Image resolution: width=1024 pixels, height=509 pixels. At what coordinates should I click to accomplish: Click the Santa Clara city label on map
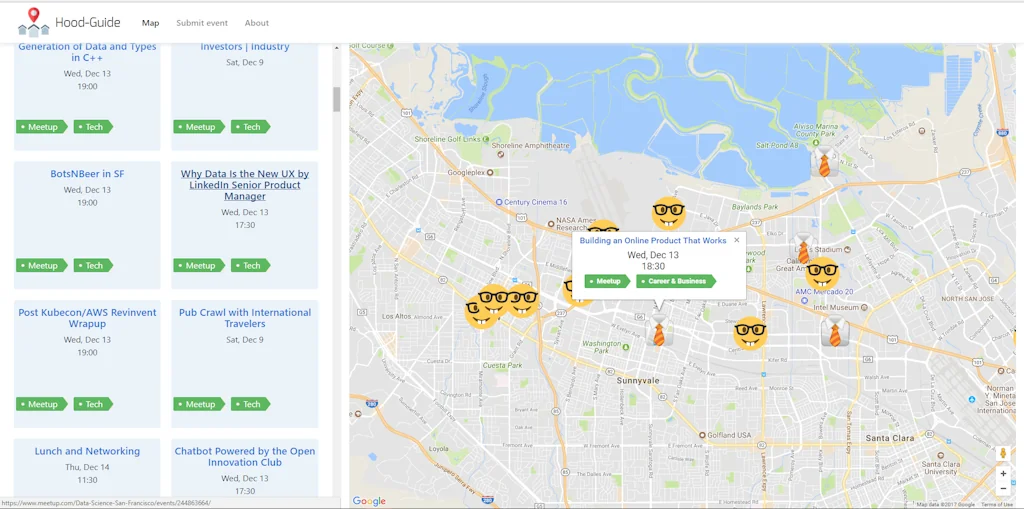(889, 438)
